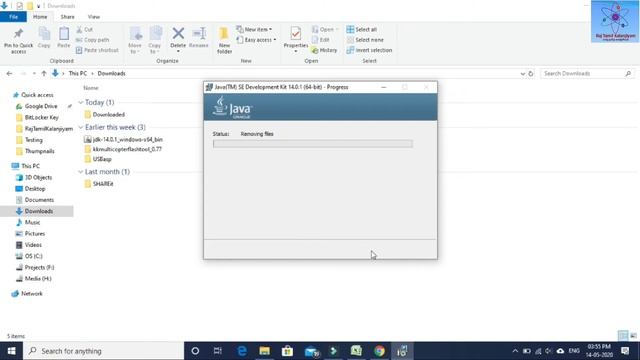Switch to the Share ribbon tab
Image resolution: width=640 pixels, height=360 pixels.
[67, 17]
